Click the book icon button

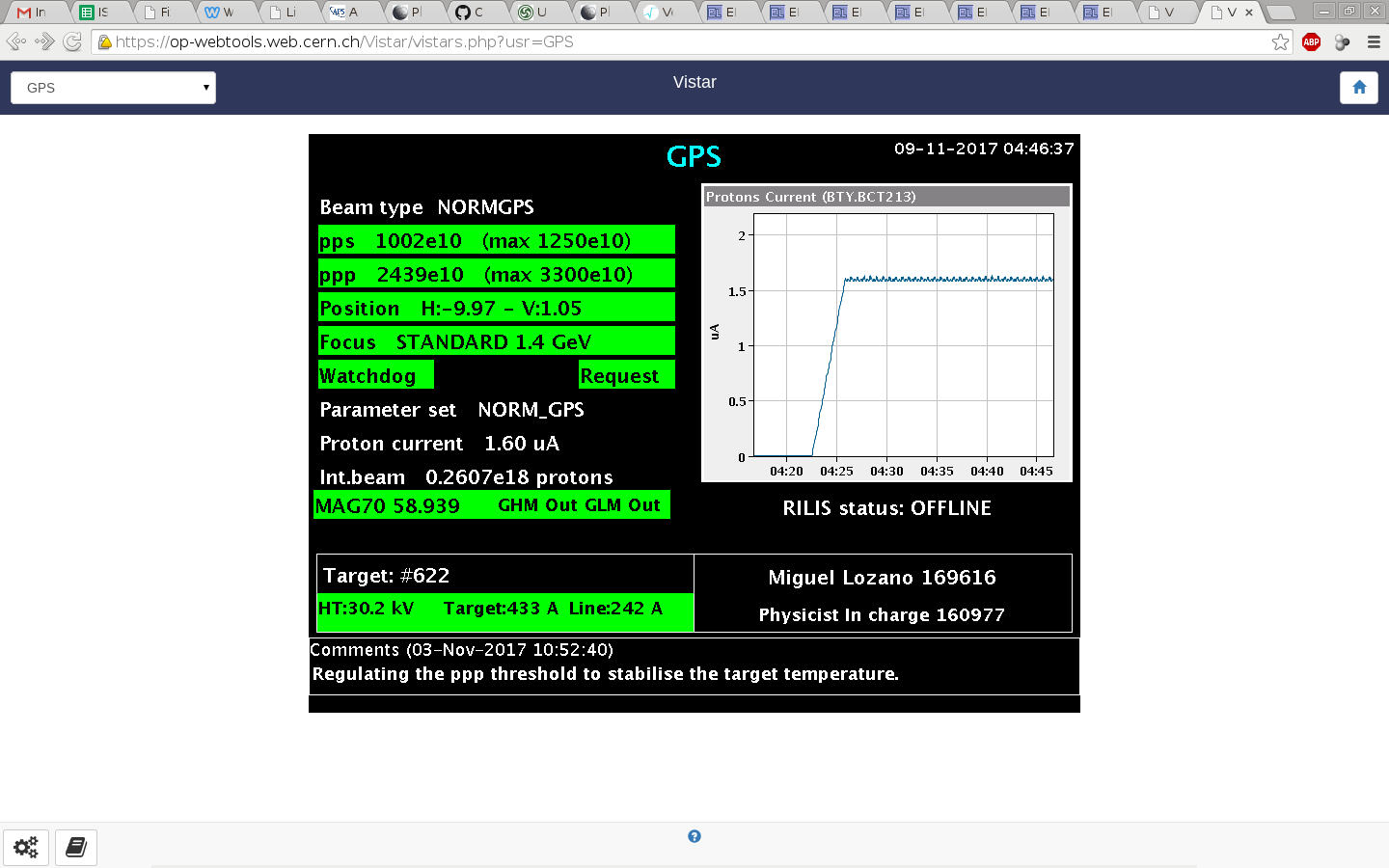pos(76,848)
